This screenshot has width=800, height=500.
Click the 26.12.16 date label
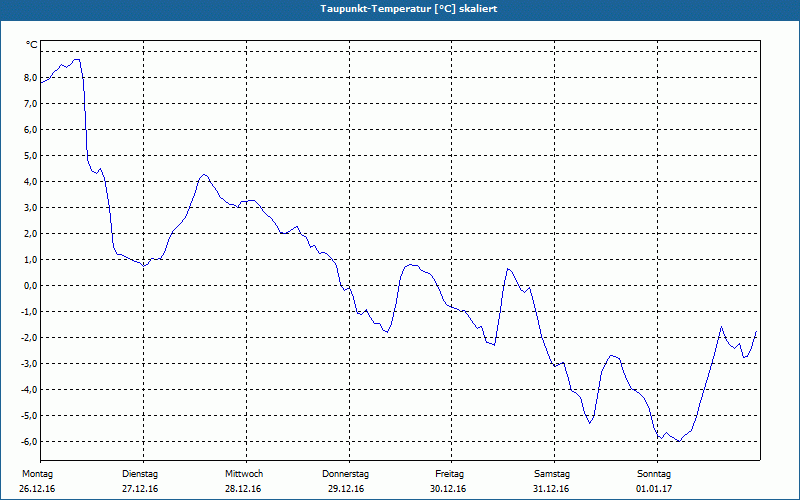pyautogui.click(x=37, y=489)
